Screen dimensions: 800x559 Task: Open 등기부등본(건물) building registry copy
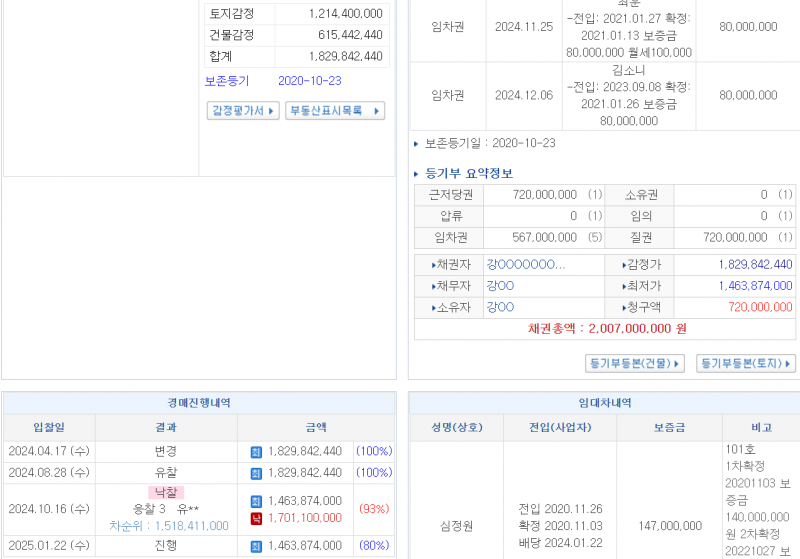click(634, 363)
